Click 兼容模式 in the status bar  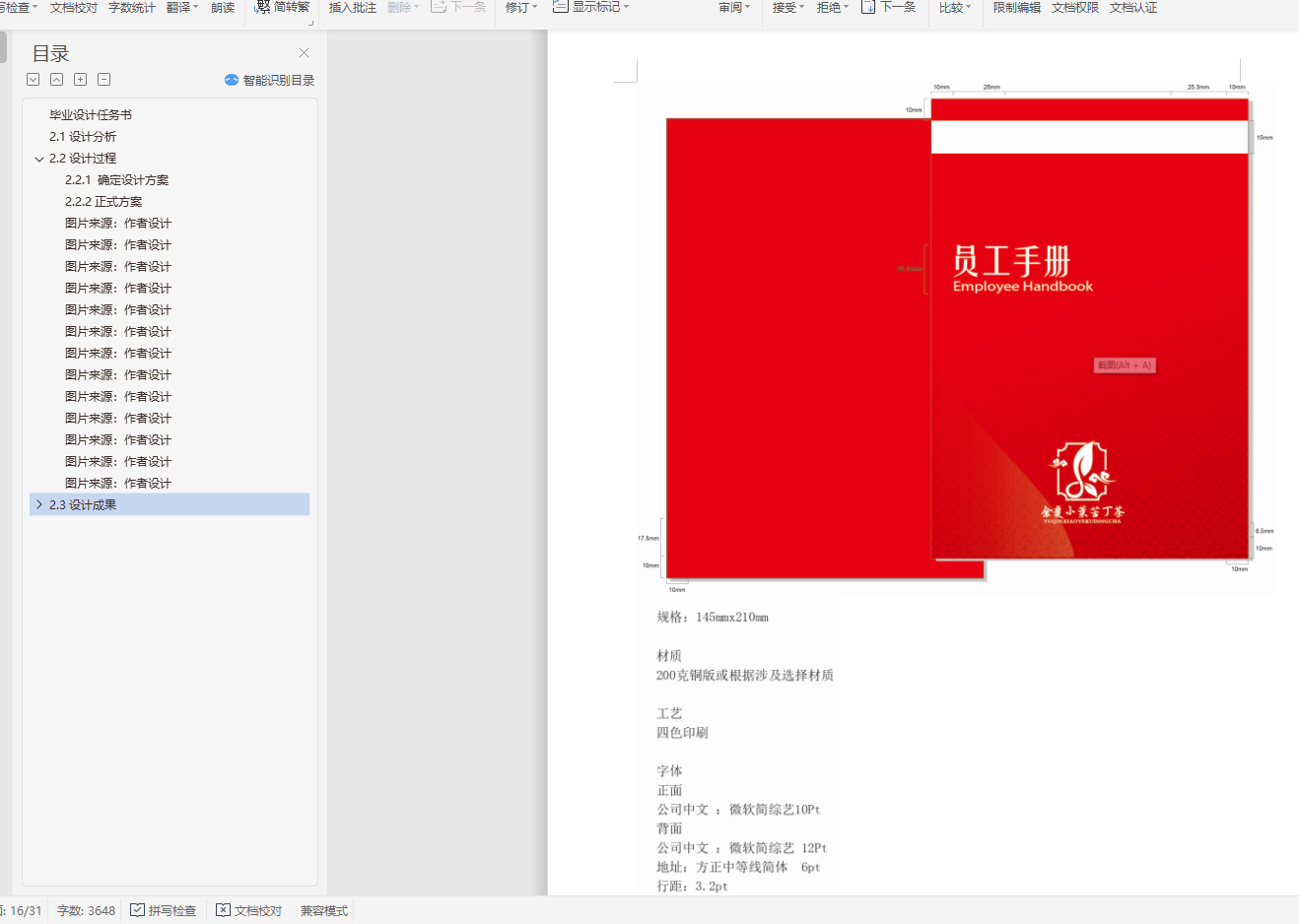click(324, 910)
